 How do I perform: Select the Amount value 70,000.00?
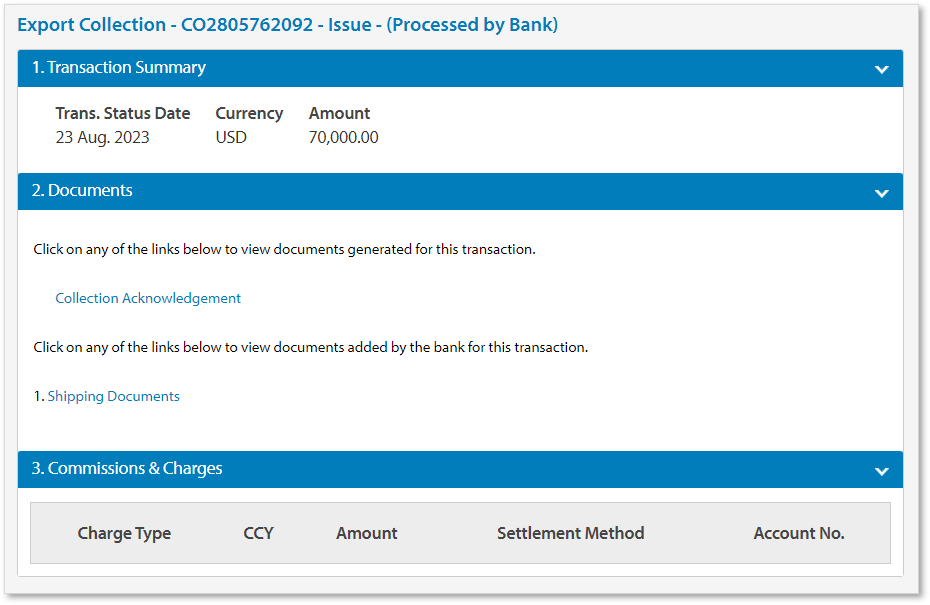(x=343, y=137)
